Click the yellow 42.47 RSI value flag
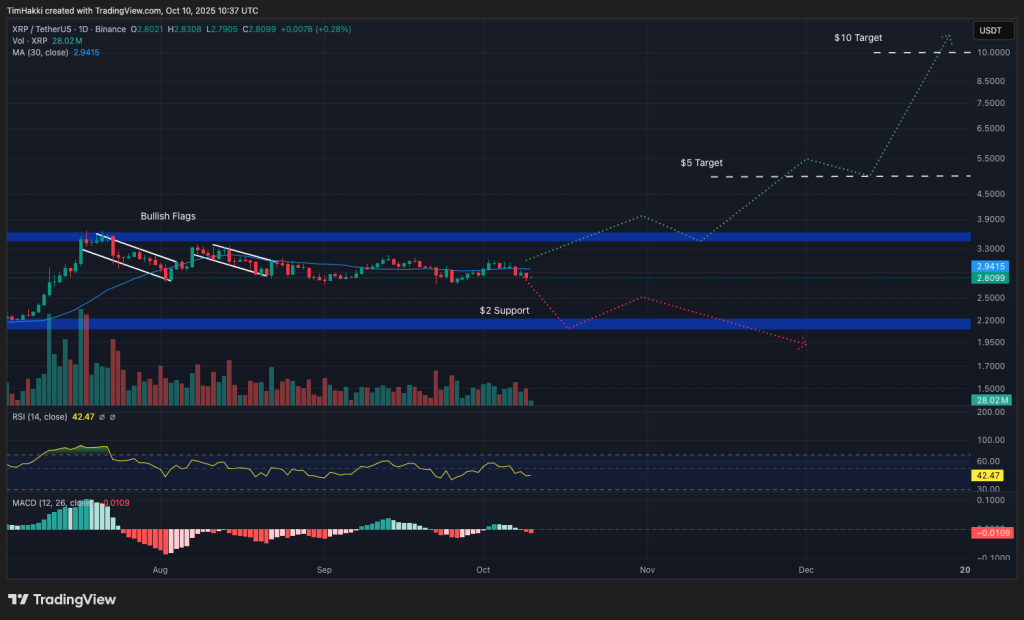The height and width of the screenshot is (620, 1024). (988, 475)
